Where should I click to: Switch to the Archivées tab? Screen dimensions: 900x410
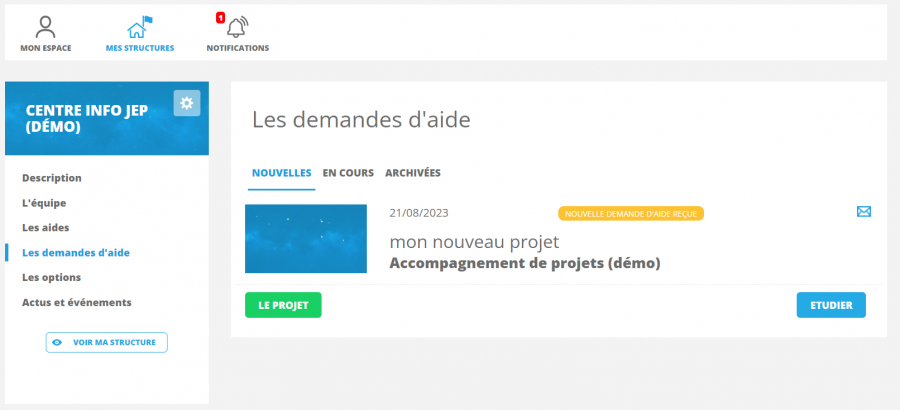click(x=413, y=173)
